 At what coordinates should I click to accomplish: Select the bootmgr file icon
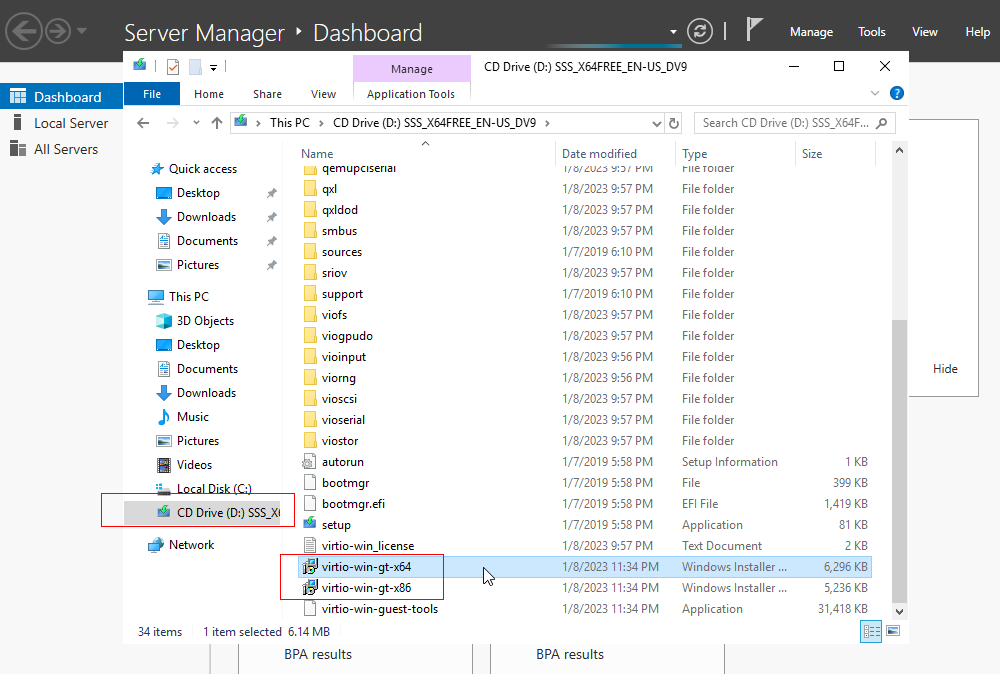click(310, 483)
